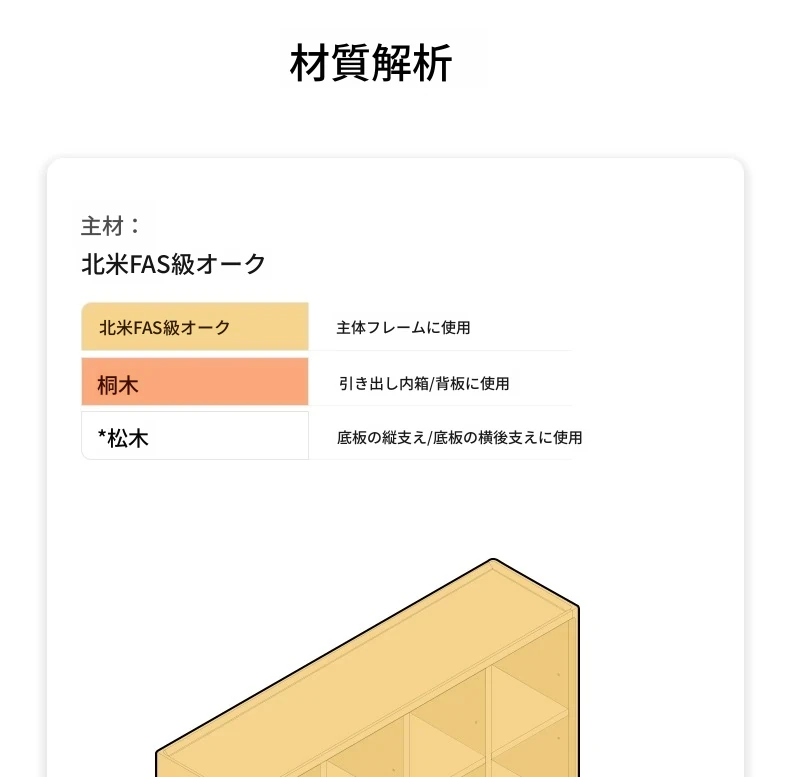Screen dimensions: 790x777
Task: Click the 底板の縦支え/底板の横後支えに使用 description
Action: pyautogui.click(x=459, y=437)
